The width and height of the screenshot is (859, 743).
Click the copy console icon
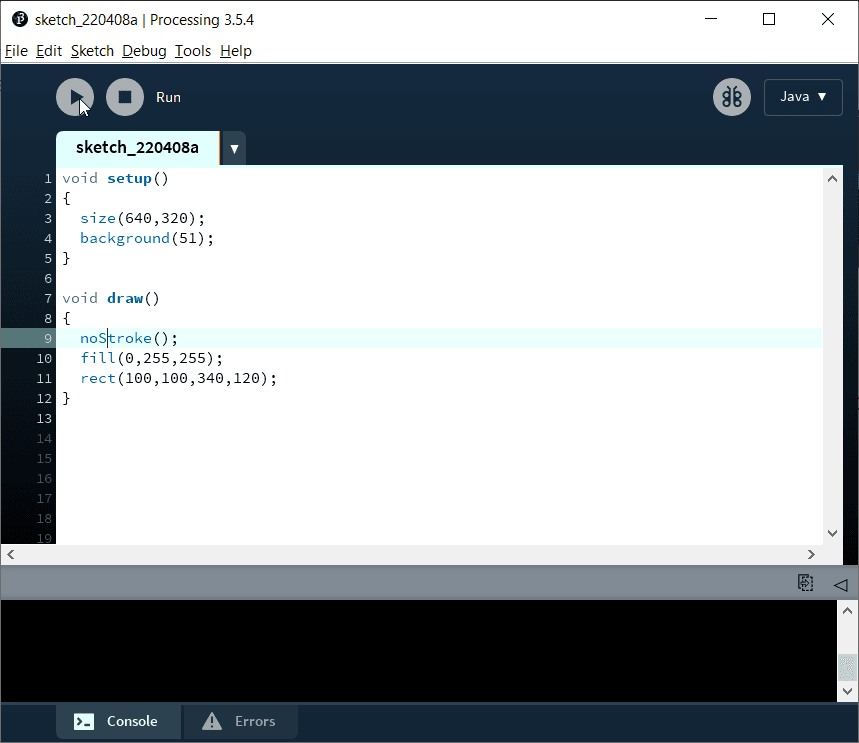coord(805,583)
